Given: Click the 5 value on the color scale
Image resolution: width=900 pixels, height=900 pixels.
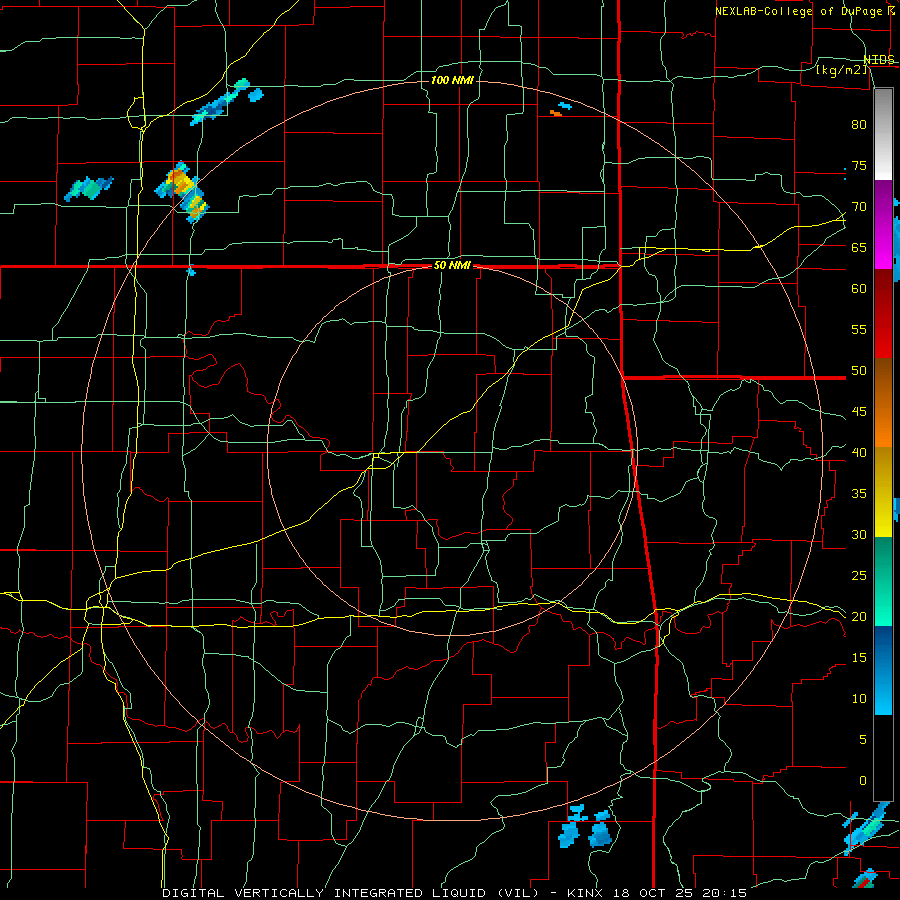Looking at the screenshot, I should (x=863, y=739).
